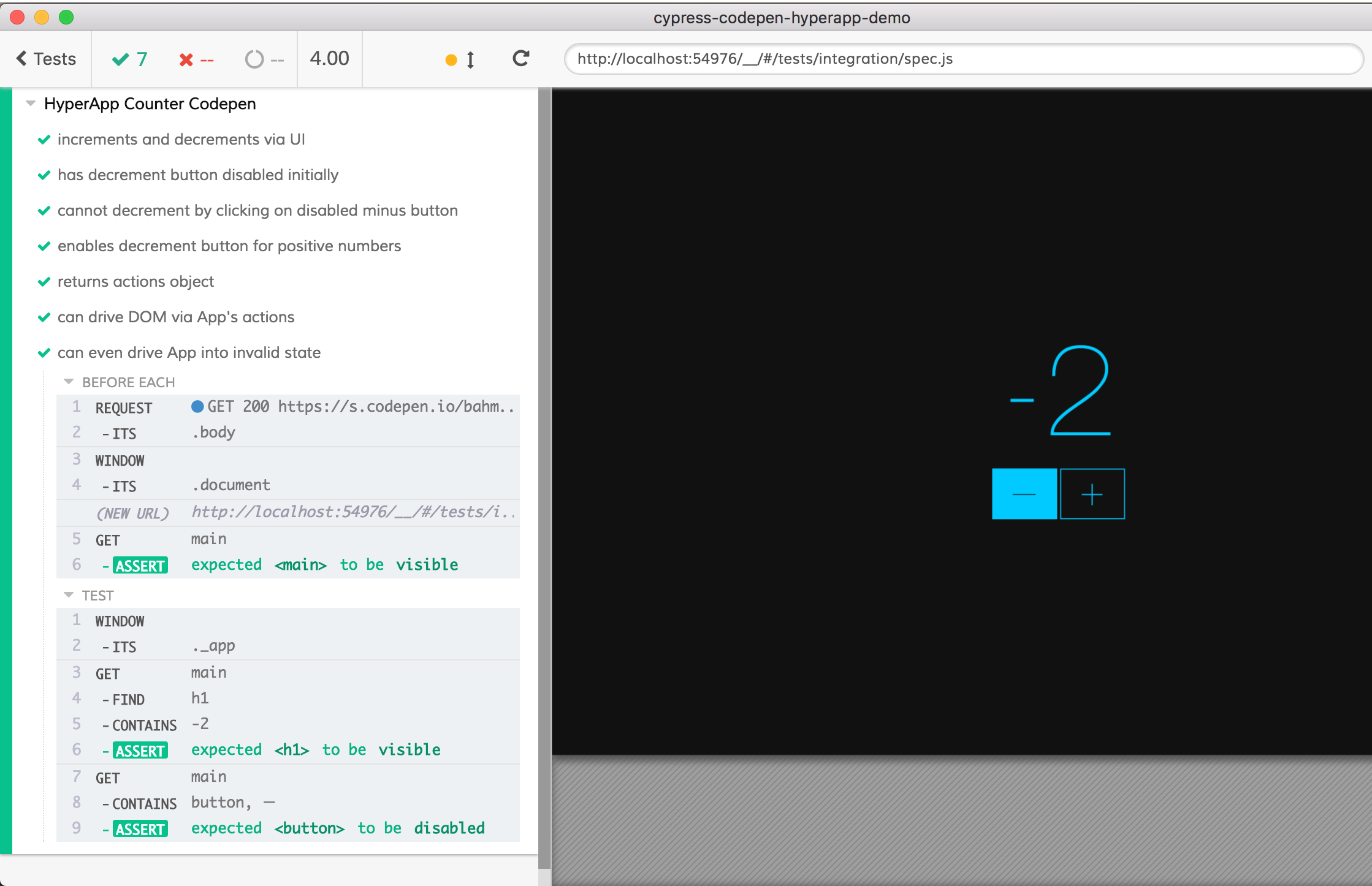Click green check beside 'returns actions object'

click(44, 282)
